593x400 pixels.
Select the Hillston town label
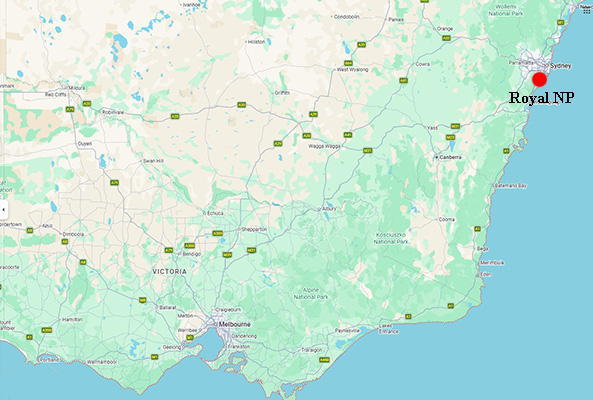pos(256,42)
